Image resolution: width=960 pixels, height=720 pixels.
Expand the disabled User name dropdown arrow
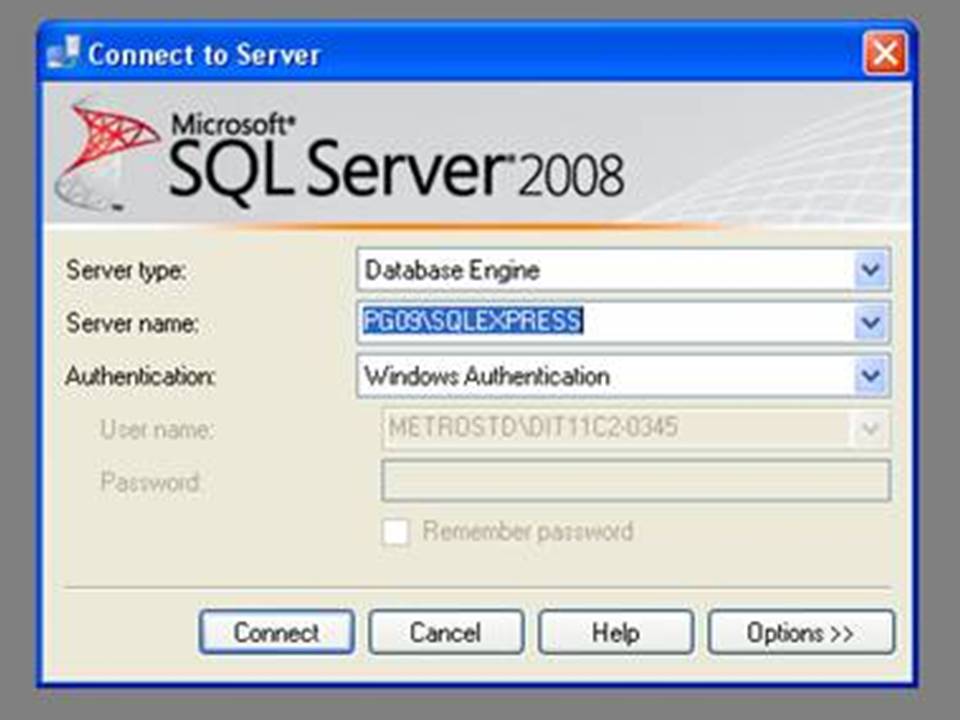[x=871, y=428]
